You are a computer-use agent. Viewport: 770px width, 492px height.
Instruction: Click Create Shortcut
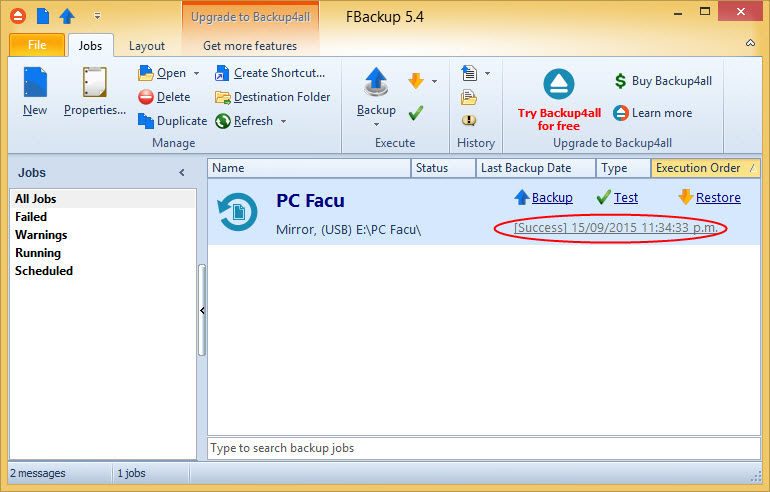(x=270, y=73)
